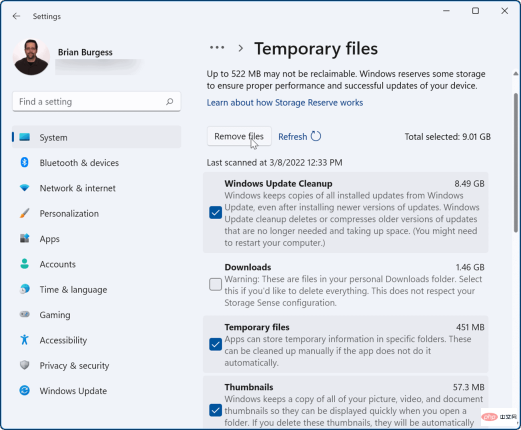The width and height of the screenshot is (521, 430).
Task: Open System settings category
Action: 97,137
